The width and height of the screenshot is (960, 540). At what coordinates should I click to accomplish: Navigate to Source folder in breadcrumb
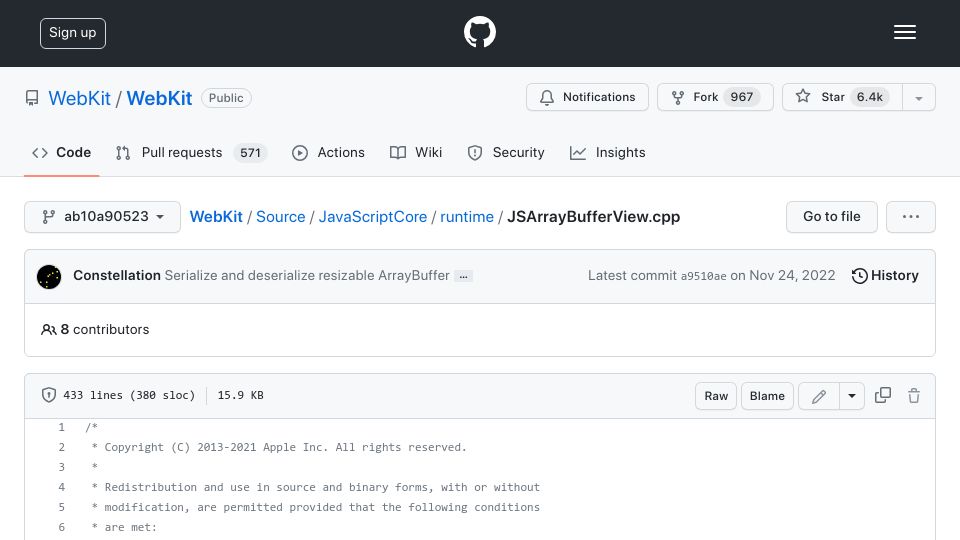[x=280, y=217]
